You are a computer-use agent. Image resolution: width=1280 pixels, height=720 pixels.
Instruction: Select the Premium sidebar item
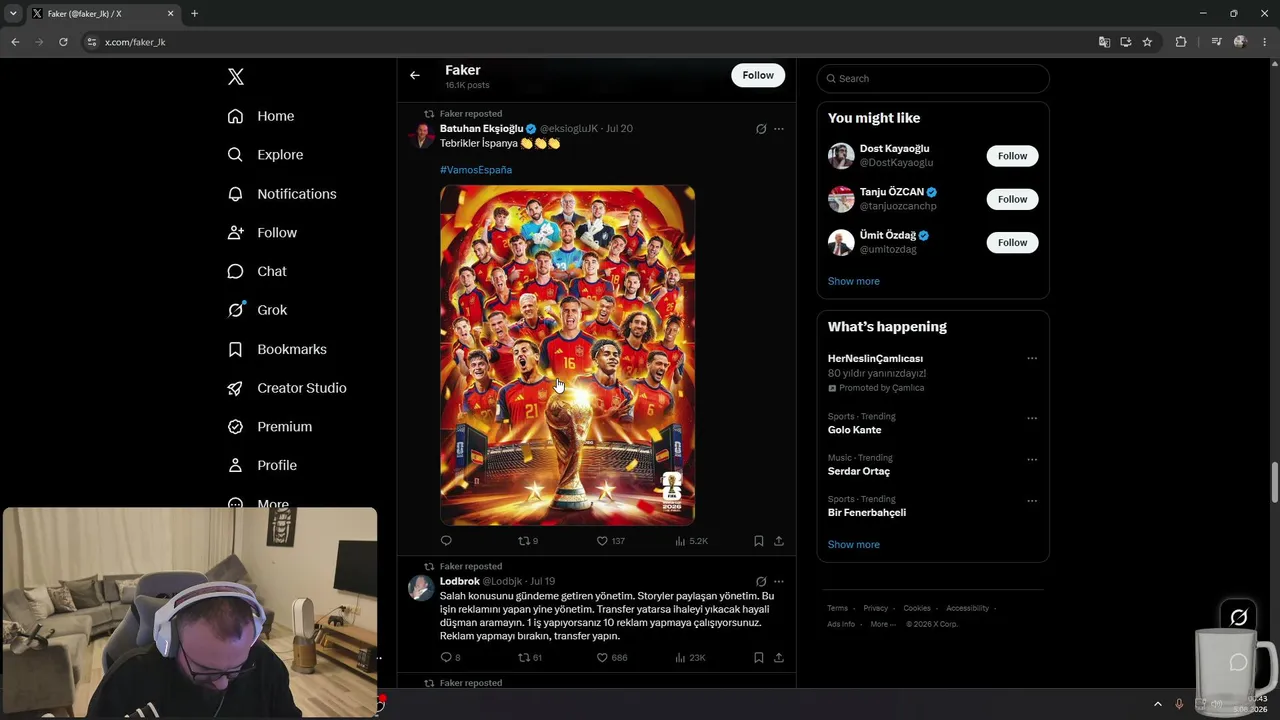click(x=270, y=427)
